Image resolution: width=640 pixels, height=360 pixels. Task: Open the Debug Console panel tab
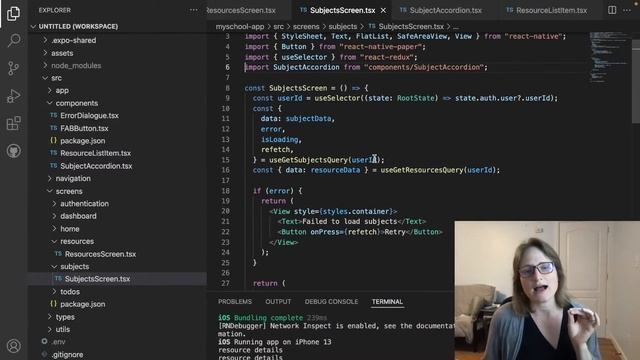tap(331, 302)
